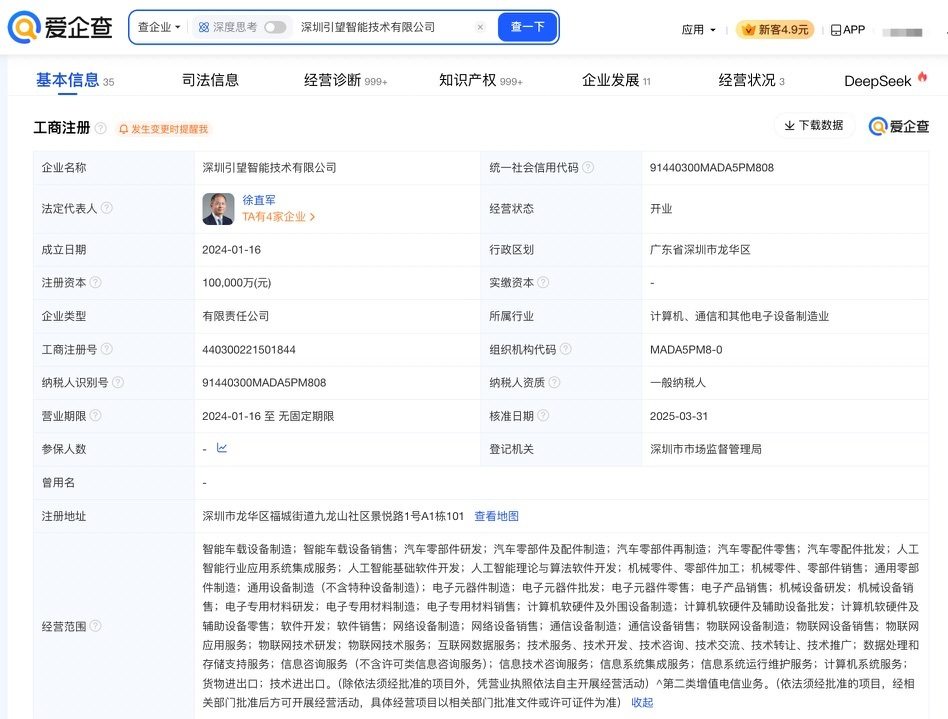Click the help icon next to 组织机构代码
Viewport: 948px width, 719px height.
(x=566, y=349)
